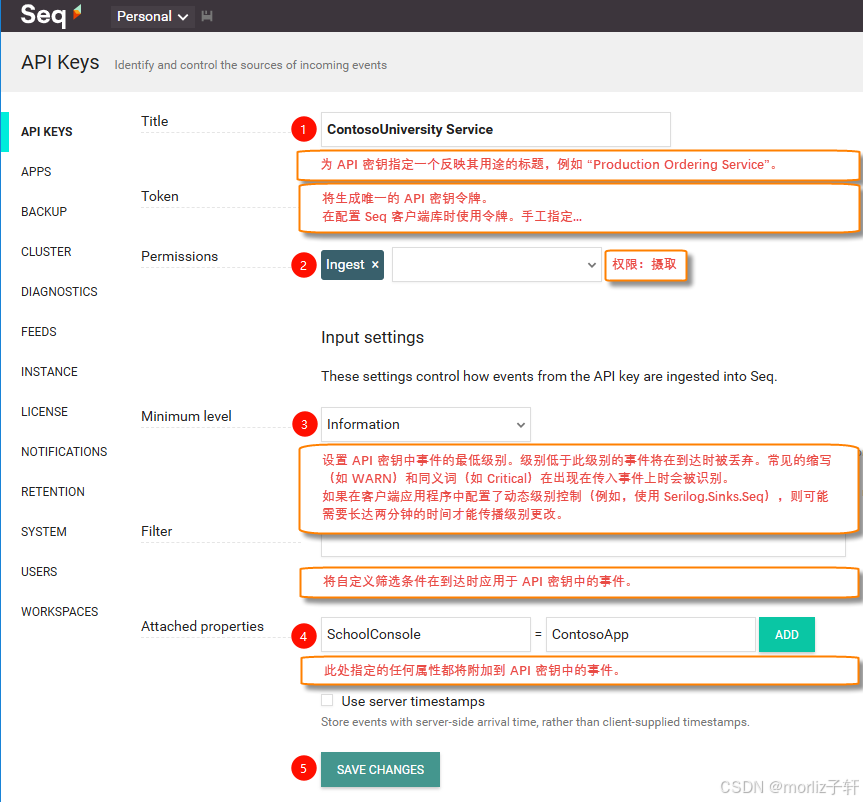Open NOTIFICATIONS settings
863x802 pixels.
click(x=64, y=452)
